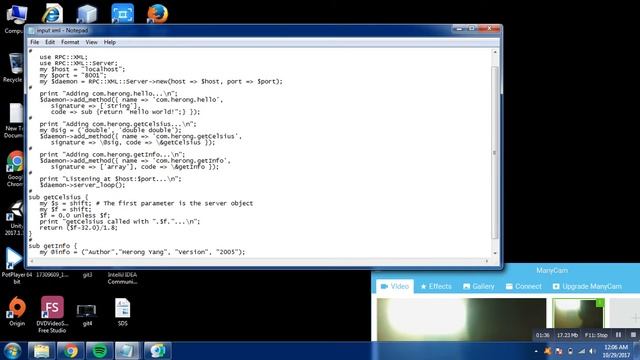Open the Notepad File menu

tap(35, 42)
